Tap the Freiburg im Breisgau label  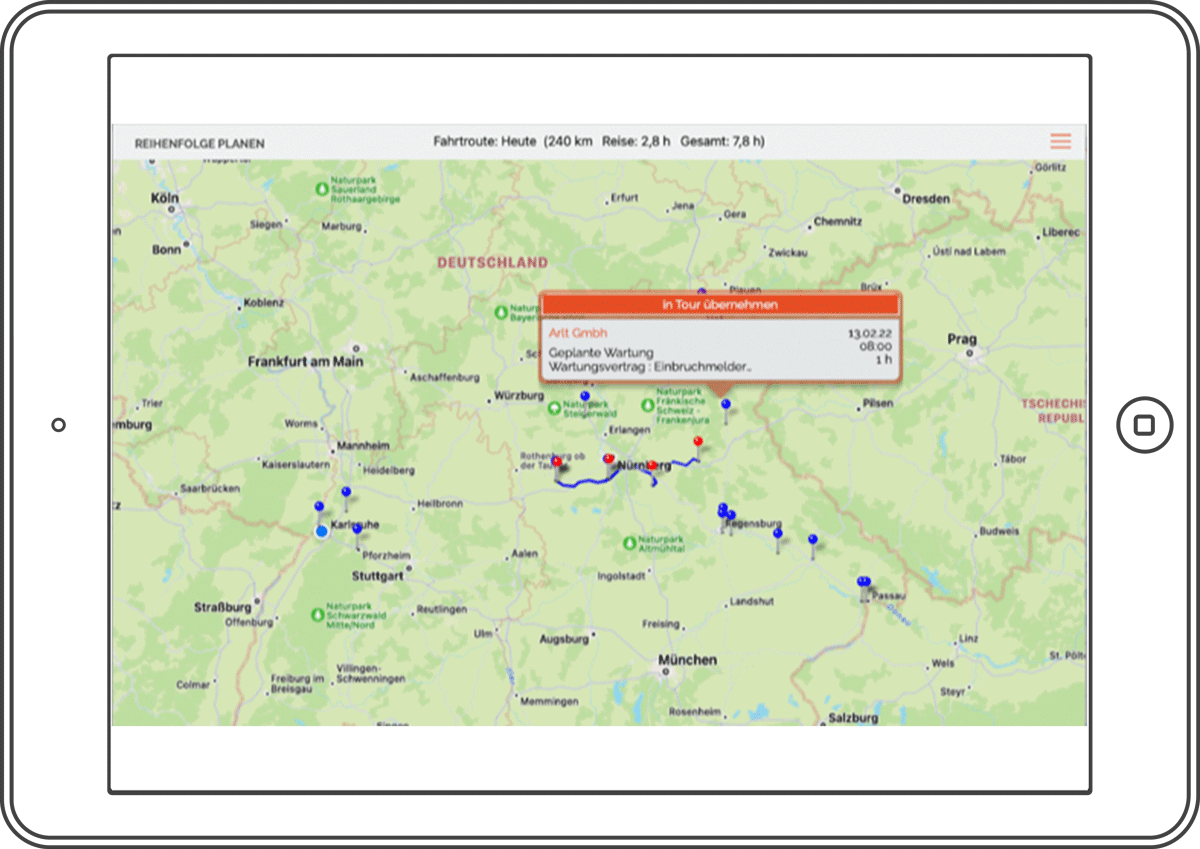tap(298, 684)
